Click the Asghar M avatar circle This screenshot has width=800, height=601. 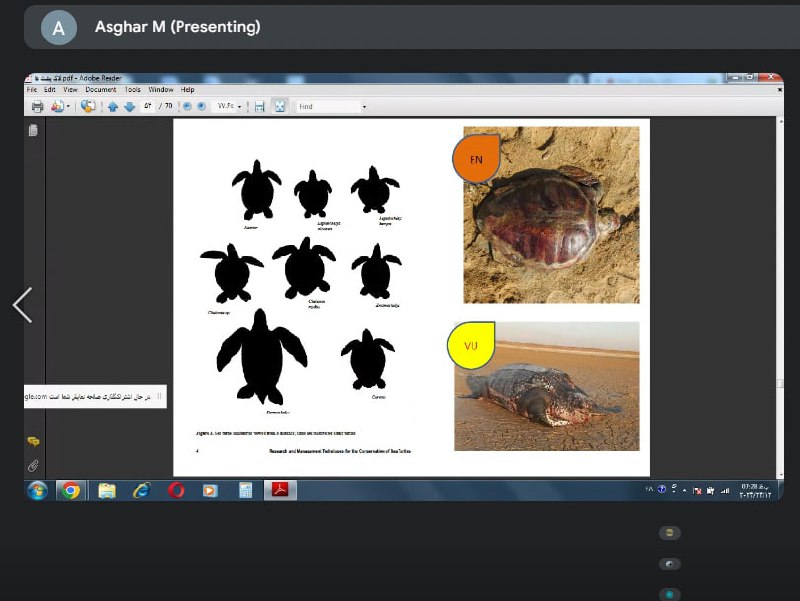59,28
